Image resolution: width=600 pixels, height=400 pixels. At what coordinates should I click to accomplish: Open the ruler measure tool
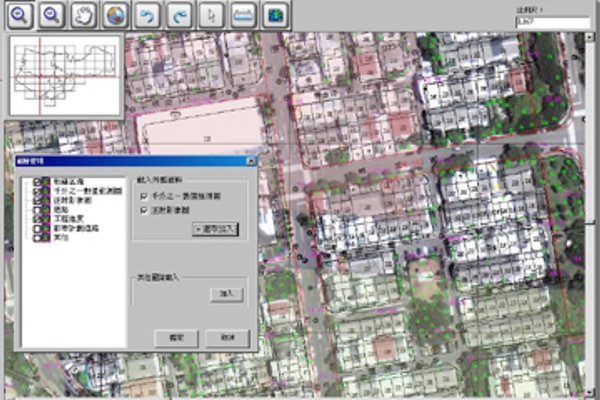[243, 15]
